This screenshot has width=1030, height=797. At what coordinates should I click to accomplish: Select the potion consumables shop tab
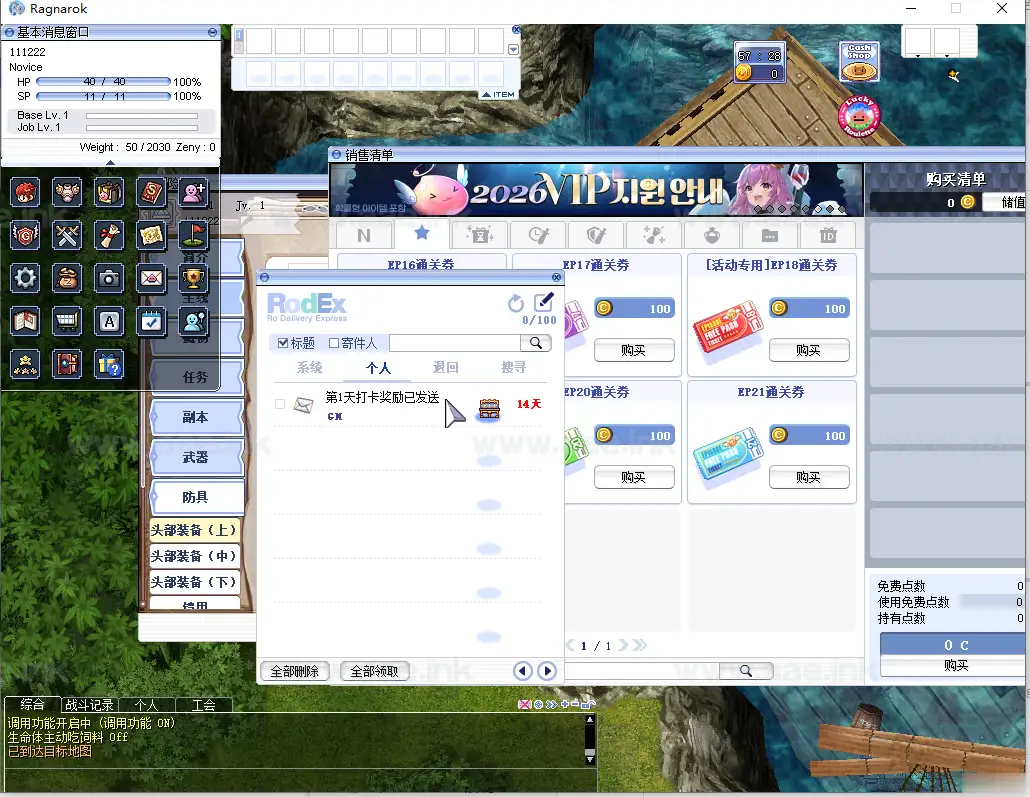click(x=712, y=235)
